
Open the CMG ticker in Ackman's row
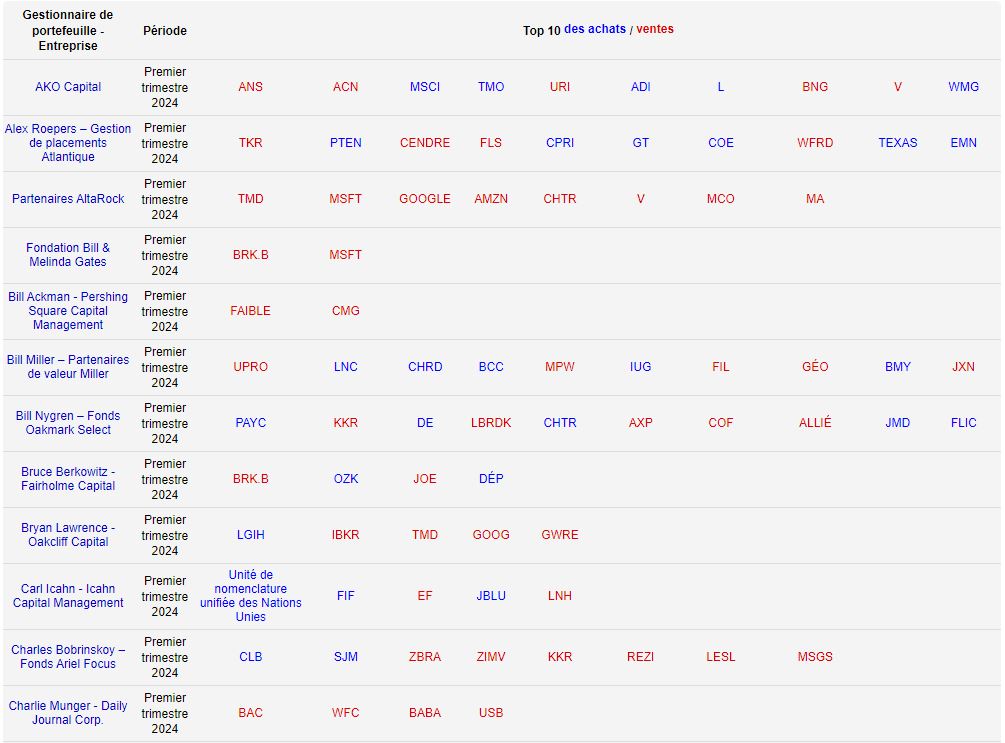[x=345, y=311]
